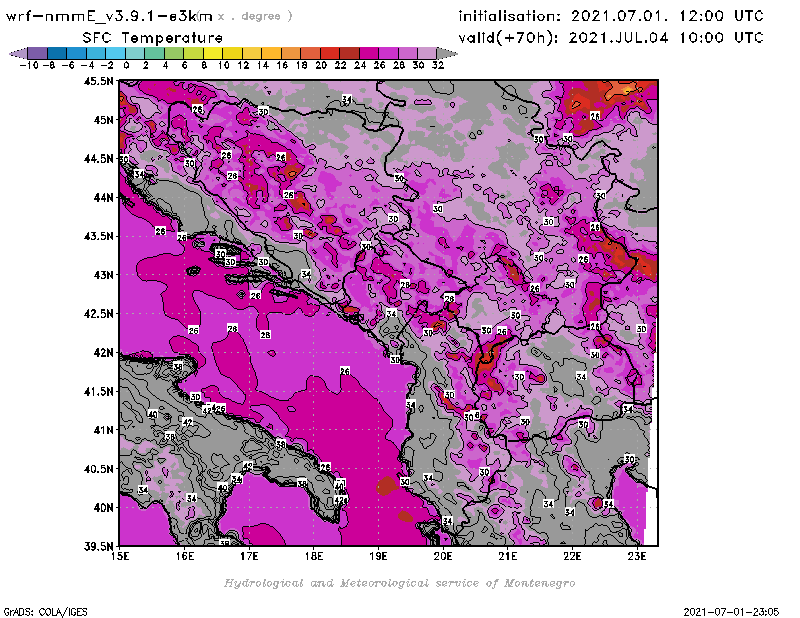Click the GrADS: COLA/IGES credit

(x=45, y=612)
